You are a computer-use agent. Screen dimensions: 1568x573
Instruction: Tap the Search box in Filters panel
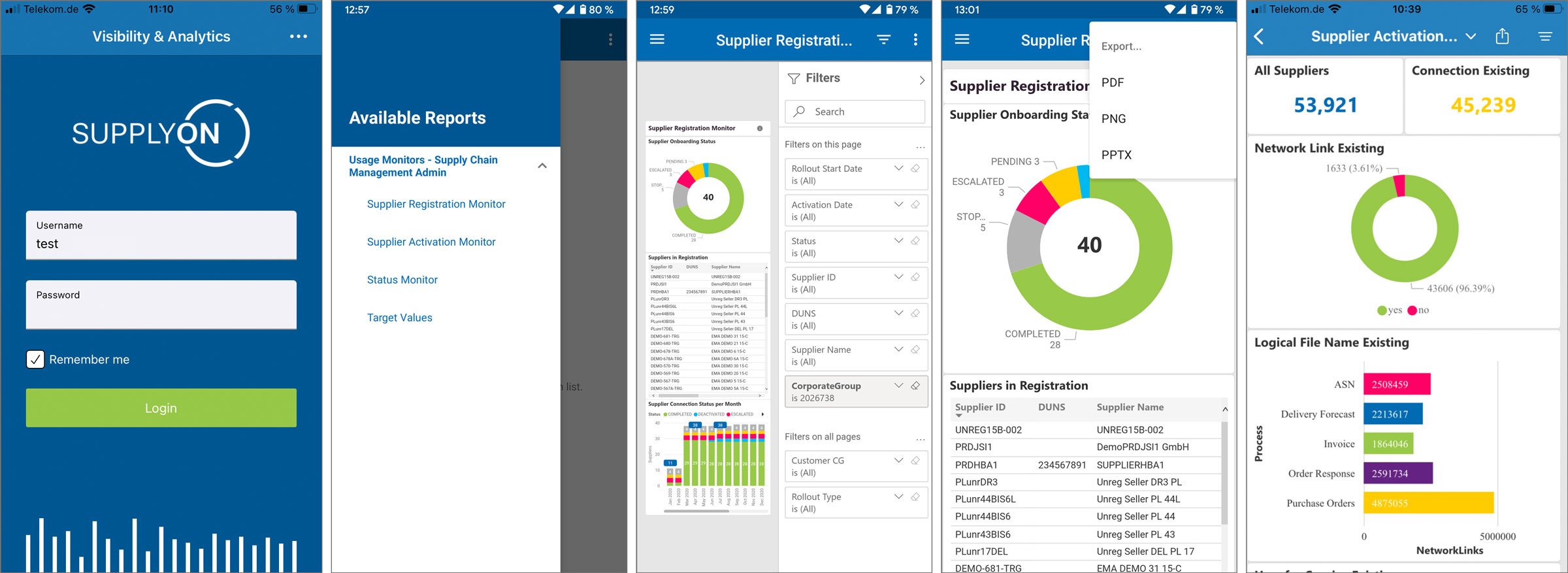point(855,112)
